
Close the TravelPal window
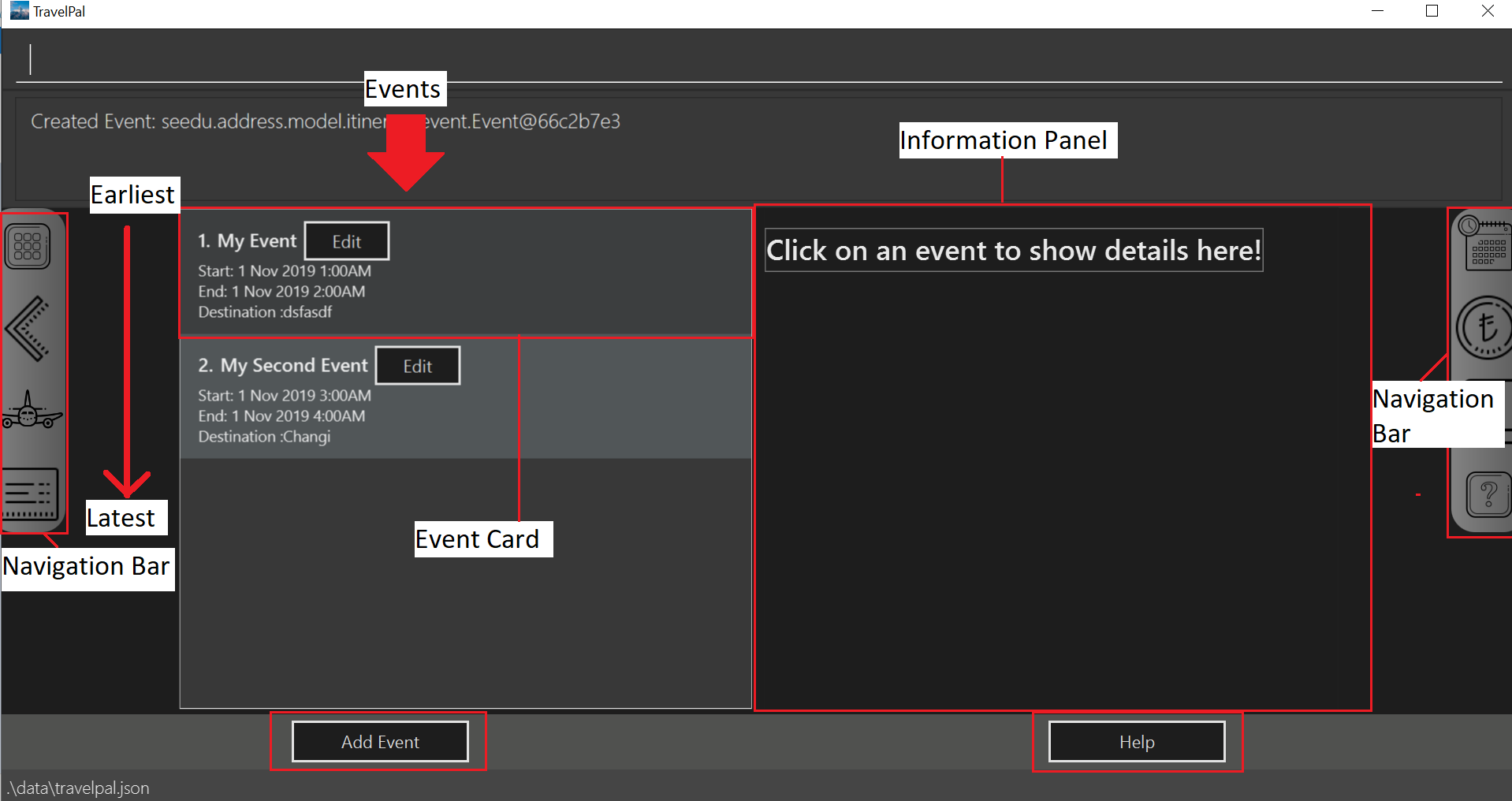pyautogui.click(x=1488, y=11)
